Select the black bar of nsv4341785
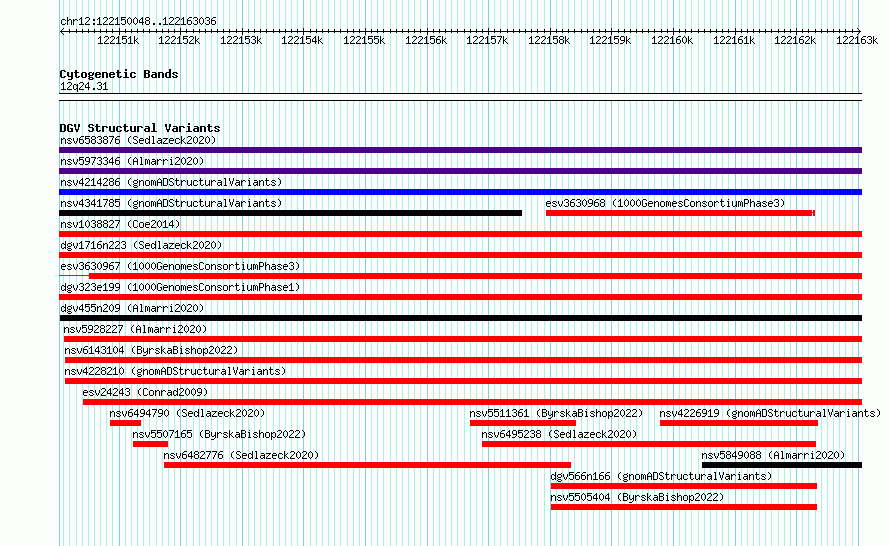 pos(291,213)
